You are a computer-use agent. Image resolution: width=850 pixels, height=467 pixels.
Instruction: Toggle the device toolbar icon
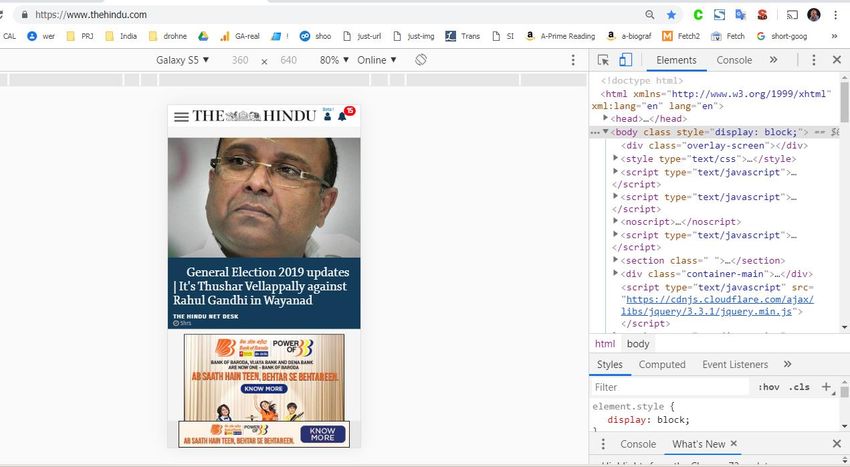tap(626, 60)
